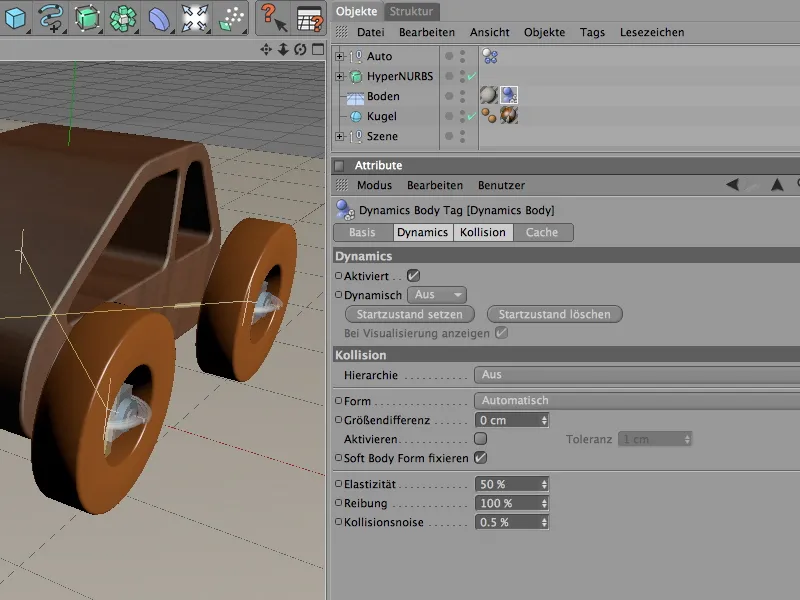The image size is (800, 600).
Task: Open the Lesezeichen menu
Action: point(652,32)
